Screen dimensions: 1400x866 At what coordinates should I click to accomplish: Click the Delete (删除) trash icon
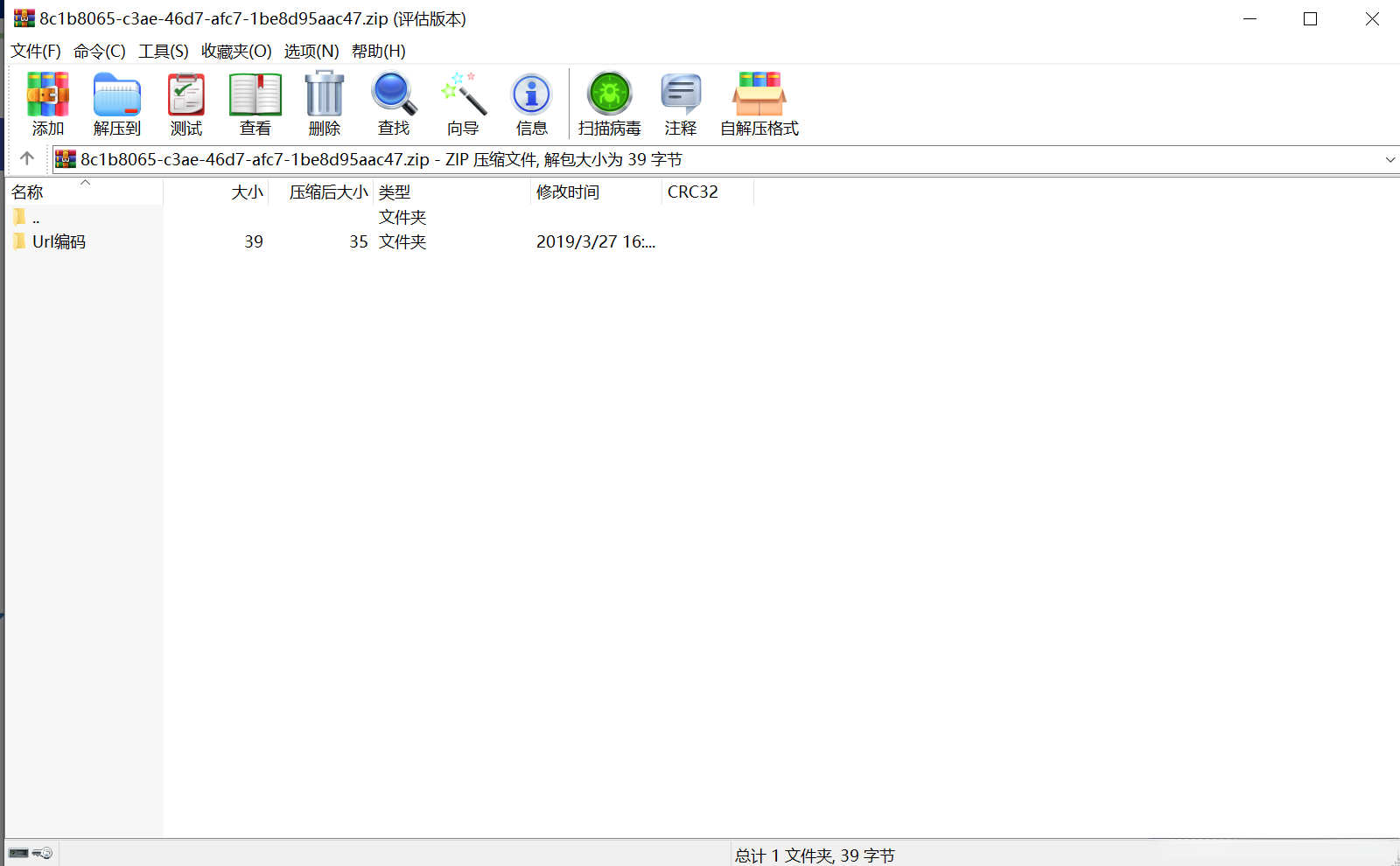(x=325, y=103)
